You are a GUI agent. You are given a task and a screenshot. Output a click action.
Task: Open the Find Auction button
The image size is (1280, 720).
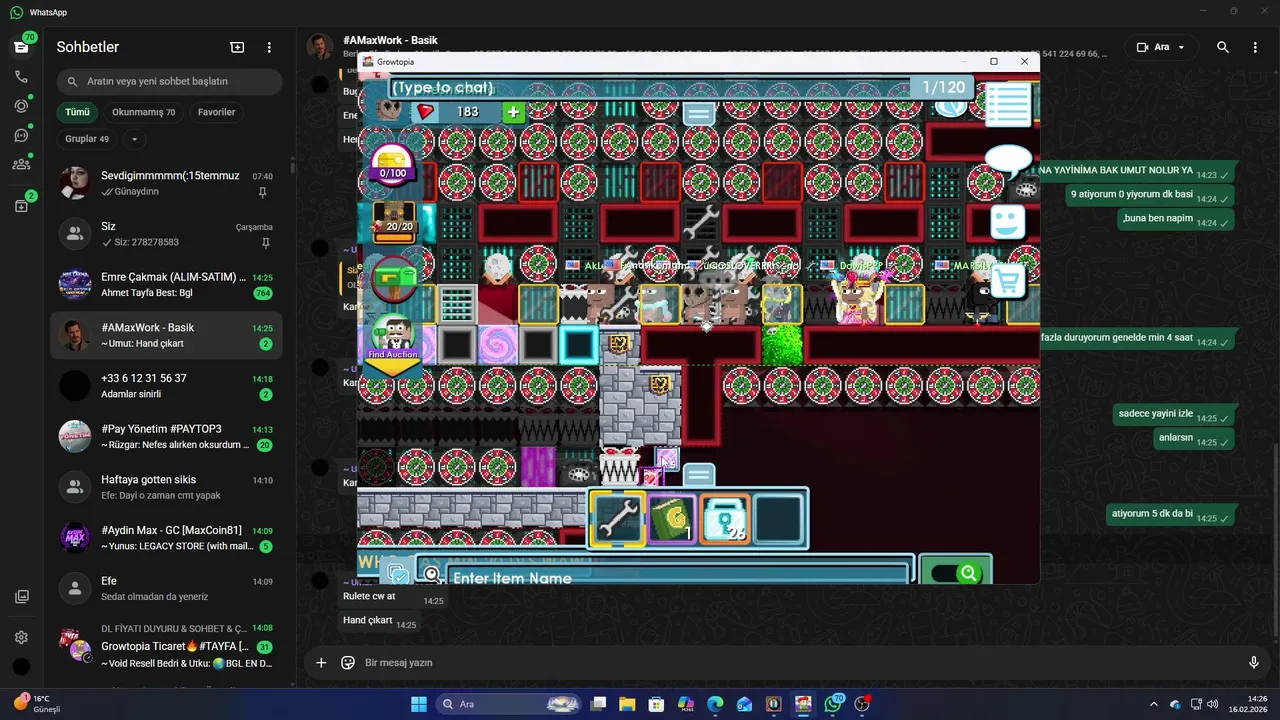point(393,338)
